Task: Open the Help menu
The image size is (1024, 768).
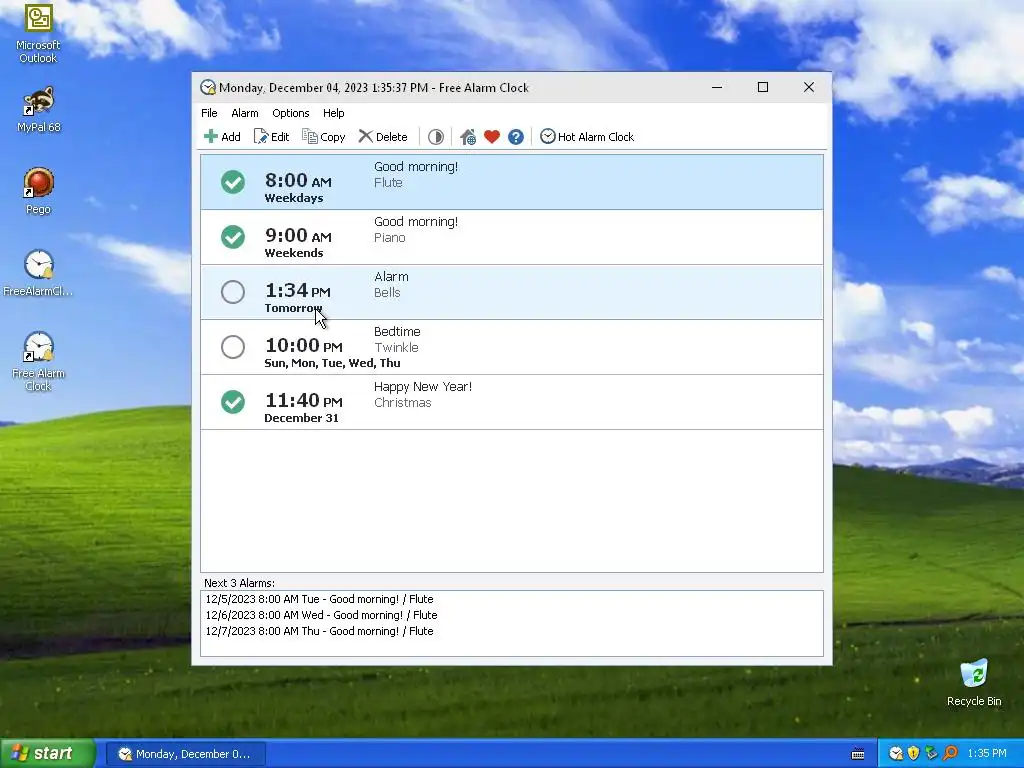Action: (334, 113)
